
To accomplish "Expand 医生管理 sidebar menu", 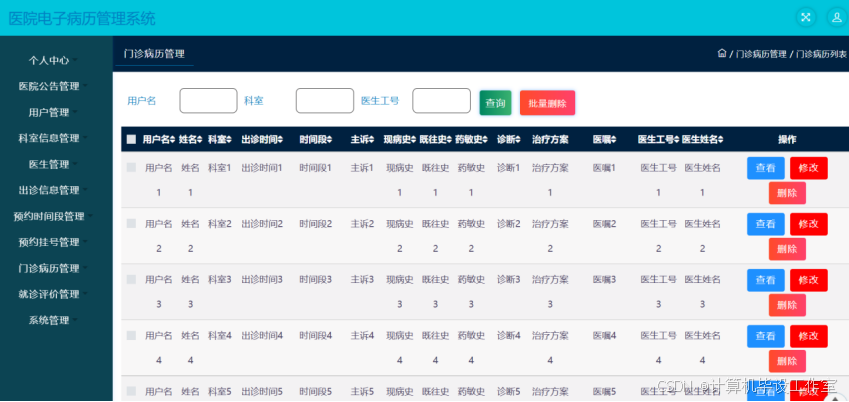I will pos(52,164).
